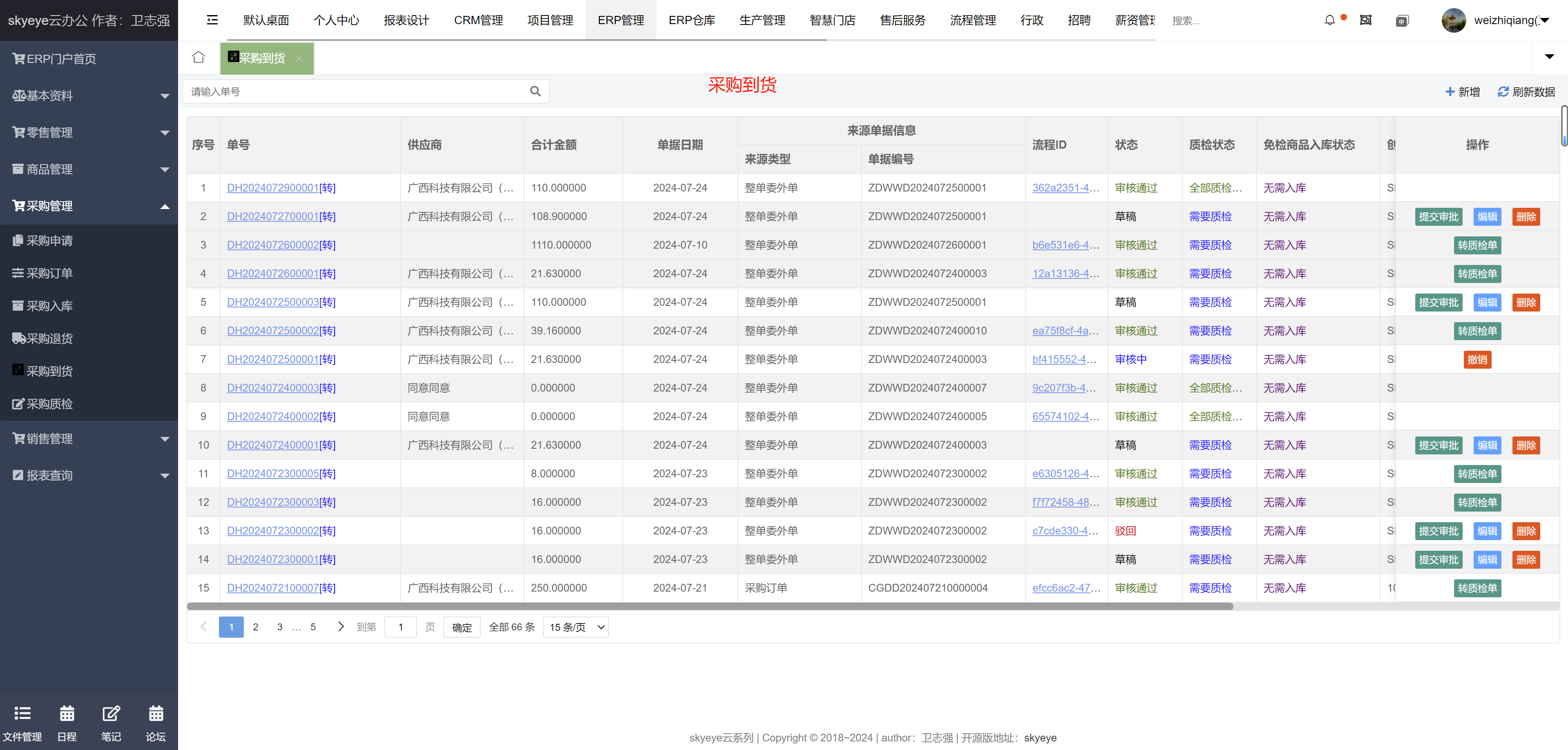Click the search magnifier icon
1568x750 pixels.
tap(535, 91)
